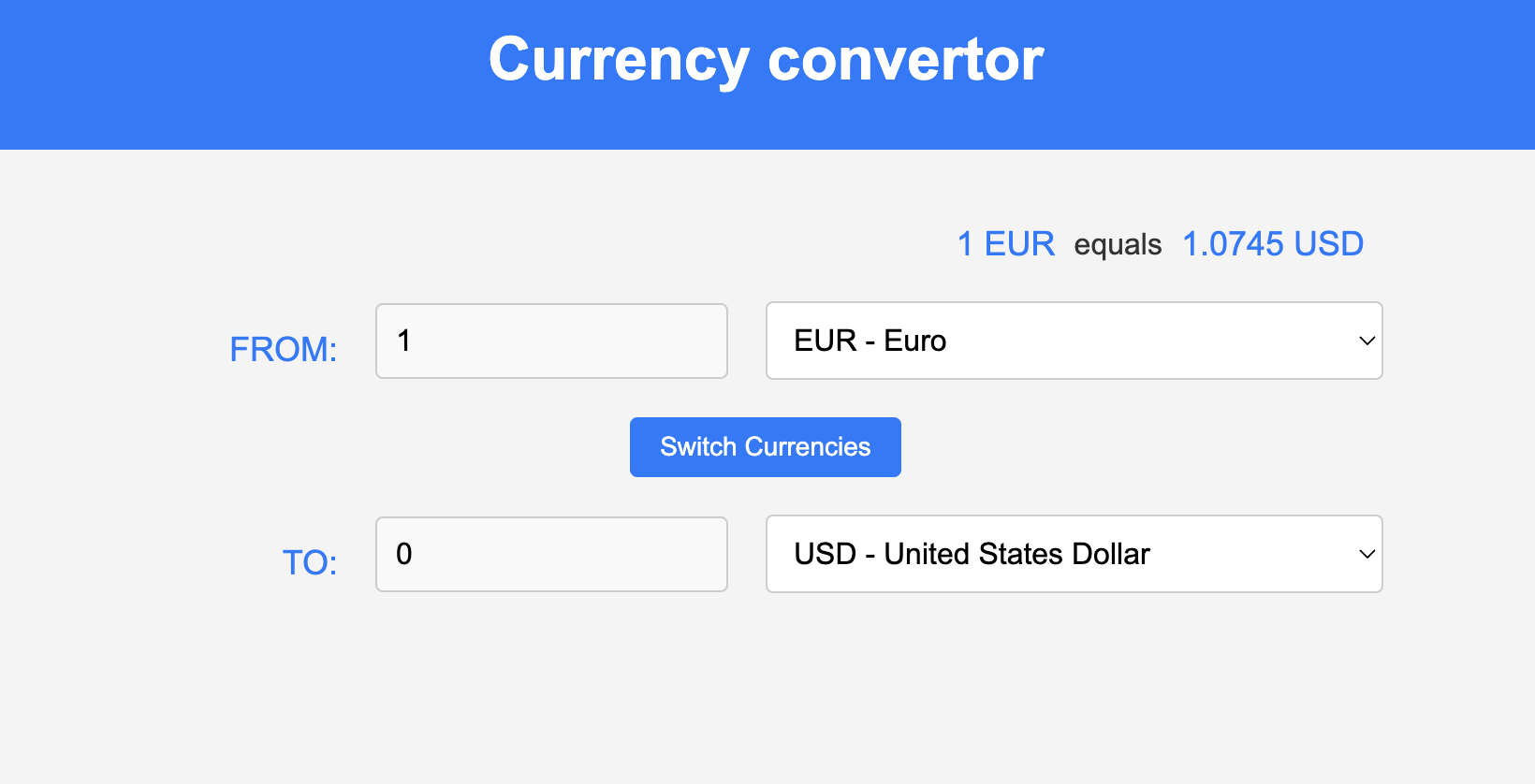Image resolution: width=1535 pixels, height=784 pixels.
Task: Click the EUR - Euro option text
Action: pos(870,341)
